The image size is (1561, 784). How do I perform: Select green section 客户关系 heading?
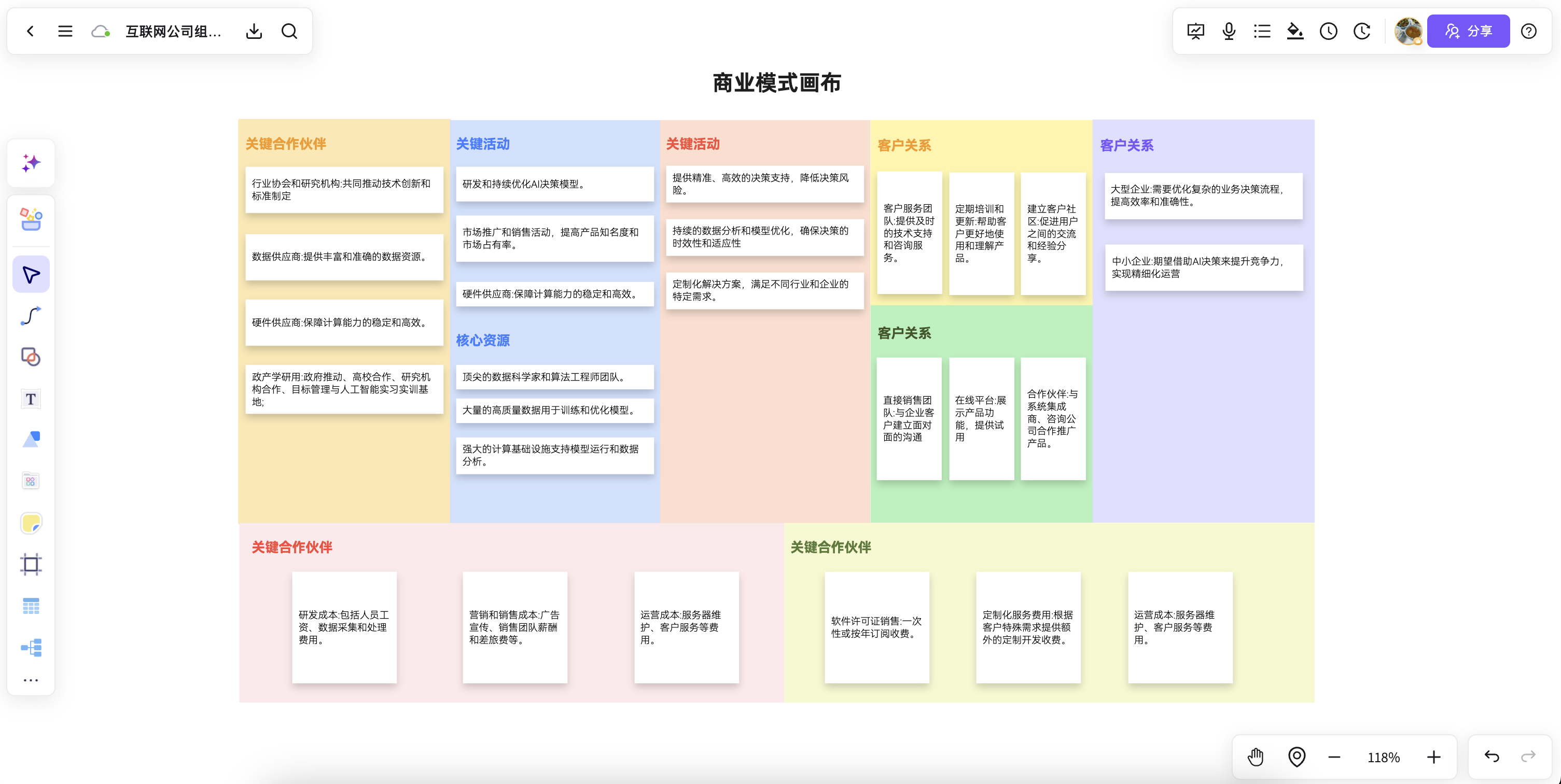904,333
